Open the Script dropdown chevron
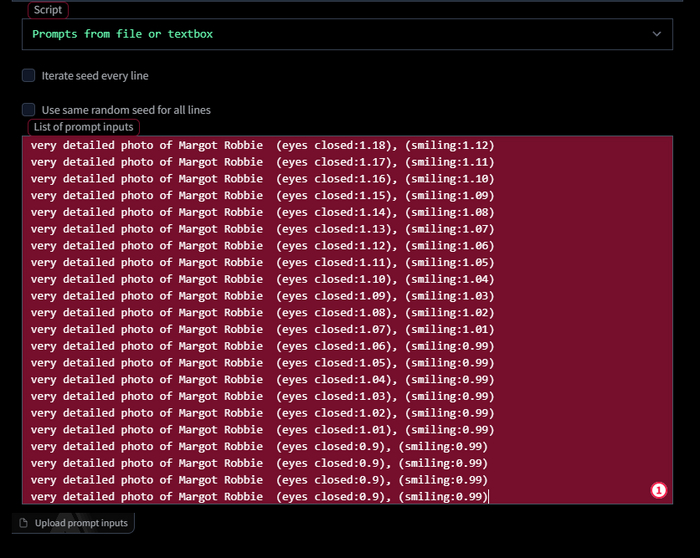The width and height of the screenshot is (700, 558). pos(657,34)
